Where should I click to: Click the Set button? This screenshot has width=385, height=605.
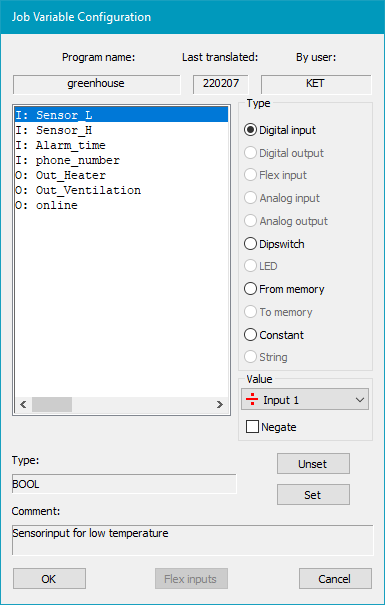pyautogui.click(x=313, y=495)
